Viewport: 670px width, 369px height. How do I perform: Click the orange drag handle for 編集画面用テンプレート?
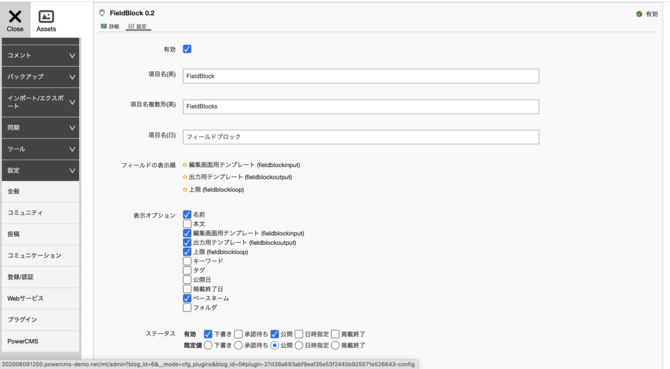pos(185,165)
